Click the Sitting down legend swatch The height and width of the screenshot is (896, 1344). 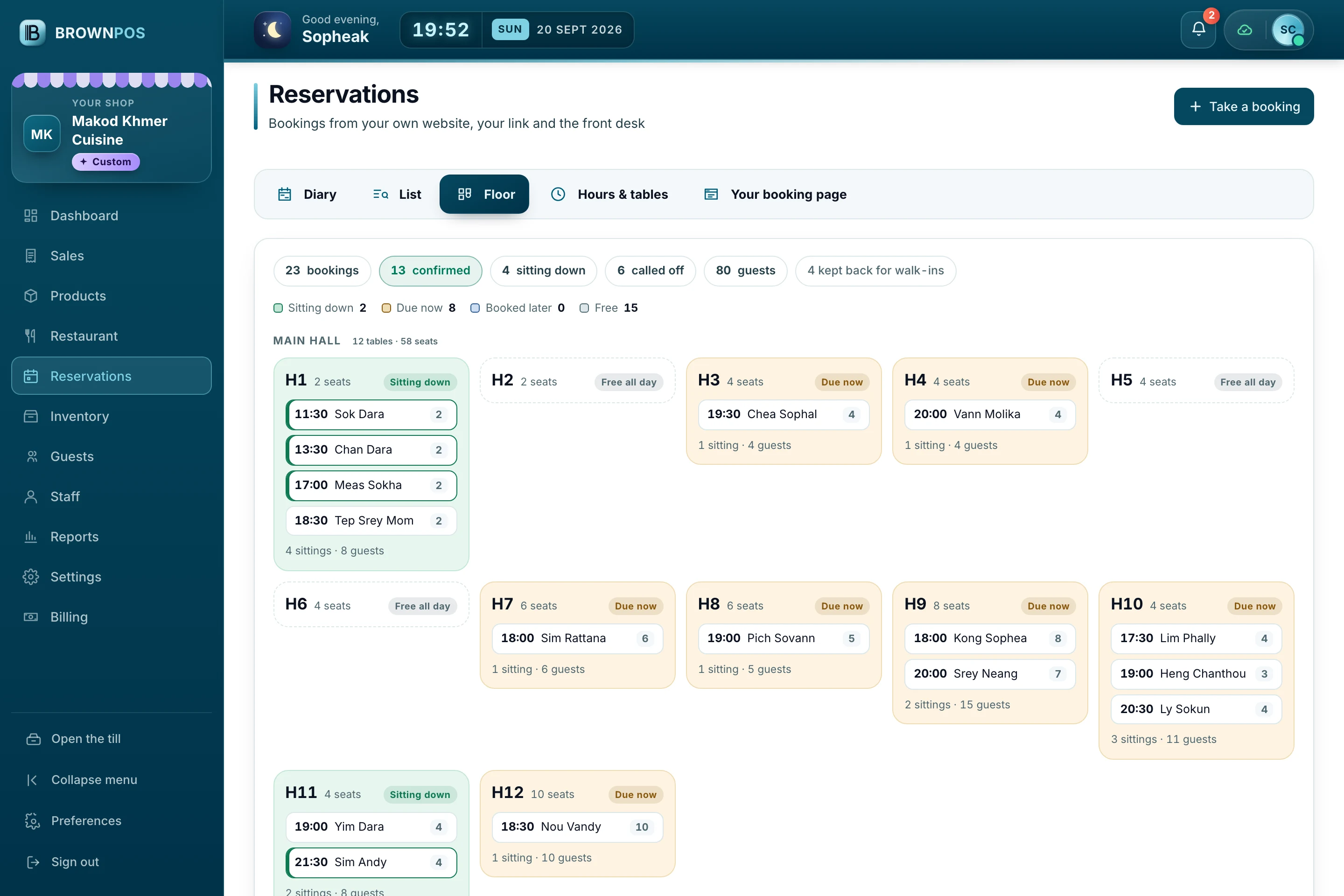[278, 308]
